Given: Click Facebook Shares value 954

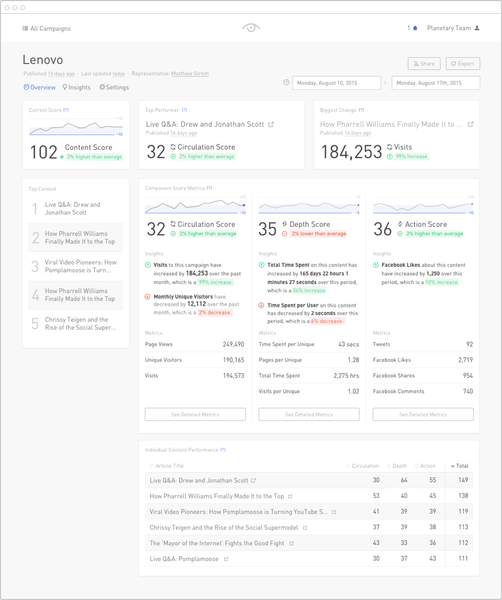Looking at the screenshot, I should click(x=468, y=375).
